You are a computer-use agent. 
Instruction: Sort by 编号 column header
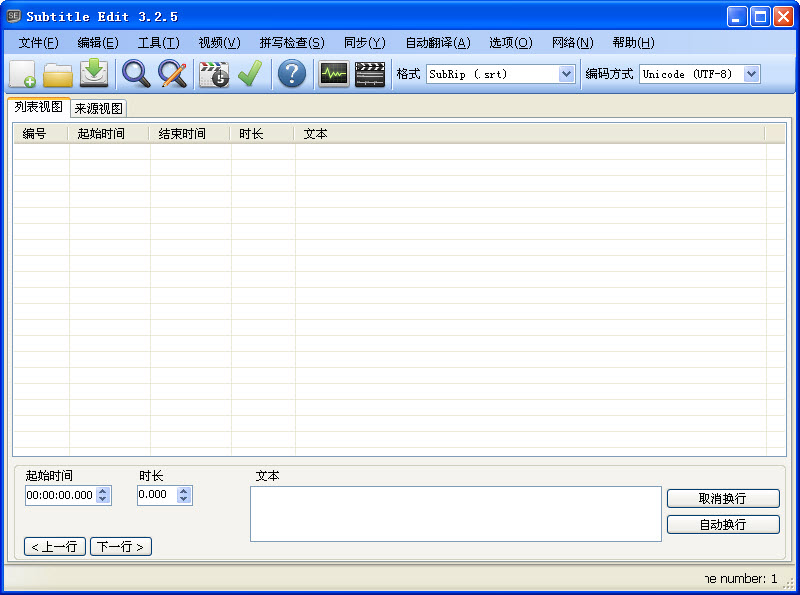[x=40, y=134]
